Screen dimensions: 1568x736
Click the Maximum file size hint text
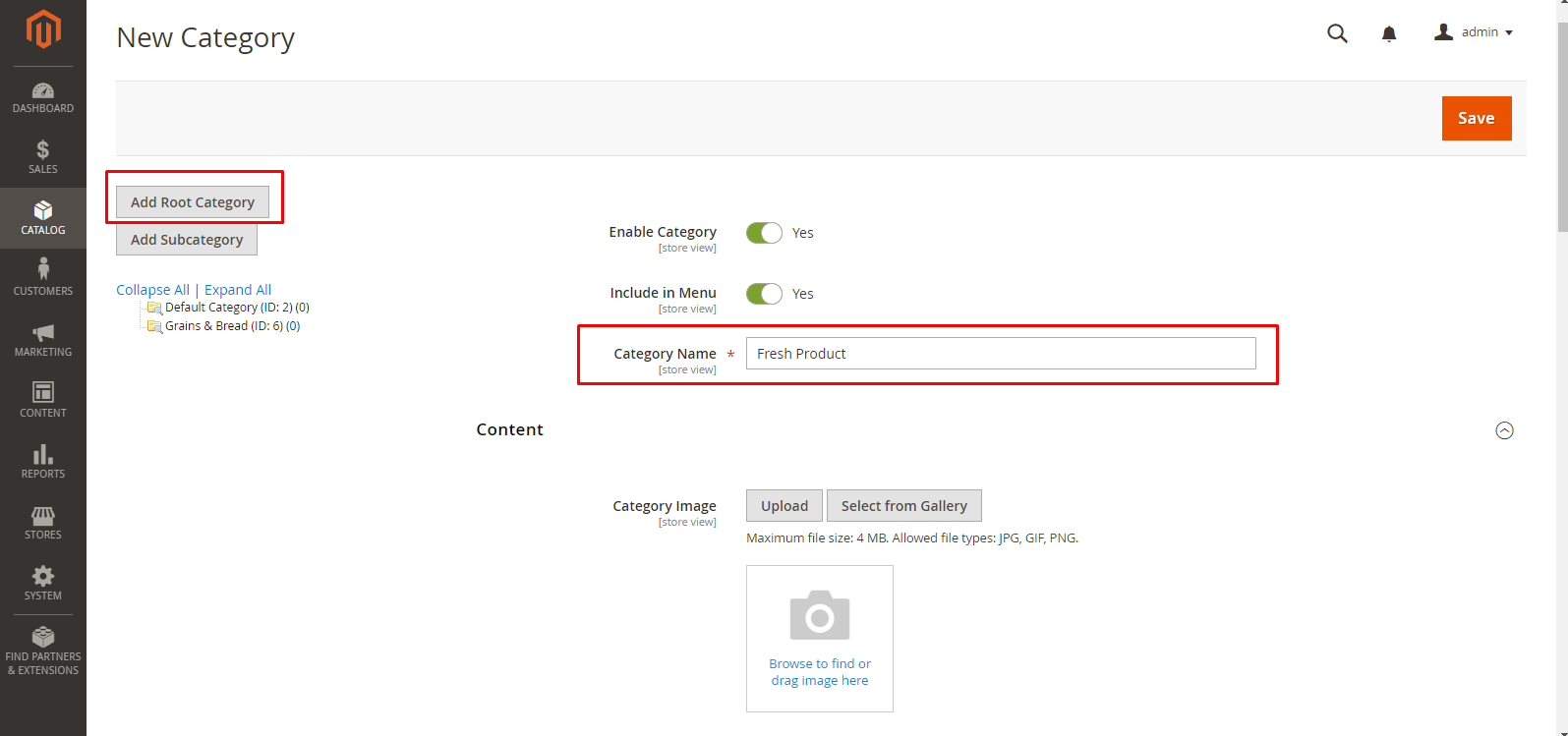pos(912,538)
